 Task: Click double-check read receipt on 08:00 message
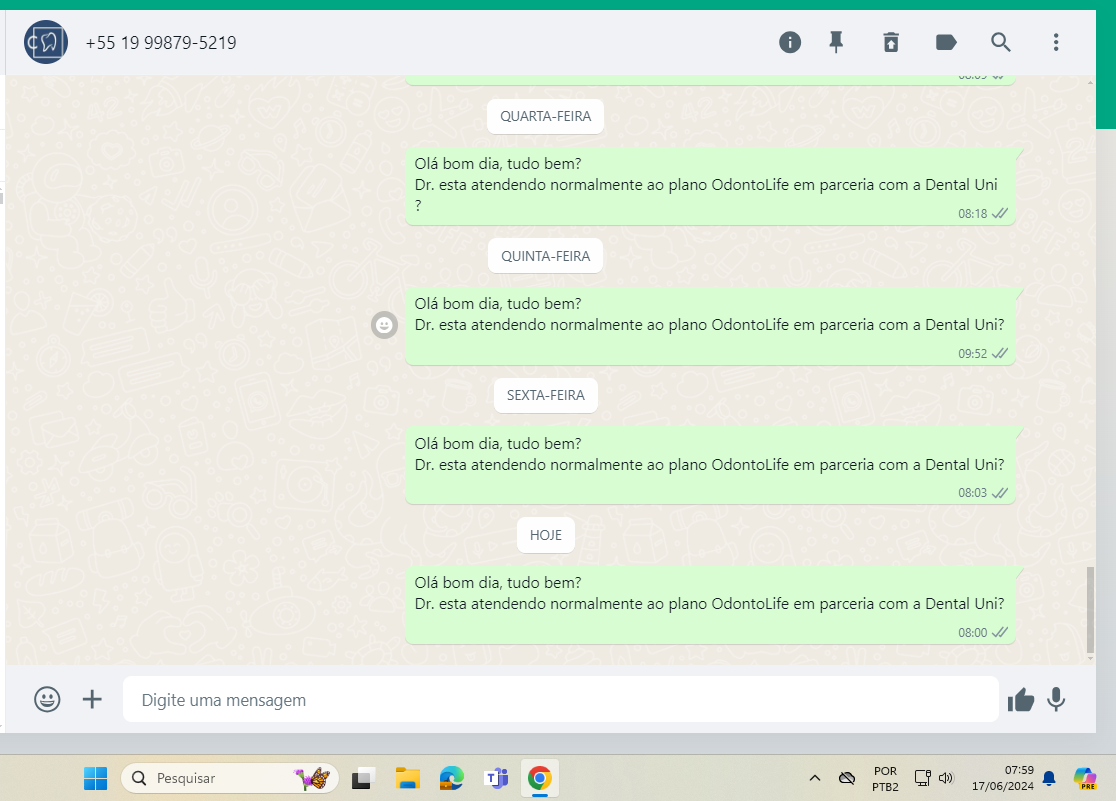coord(1000,632)
